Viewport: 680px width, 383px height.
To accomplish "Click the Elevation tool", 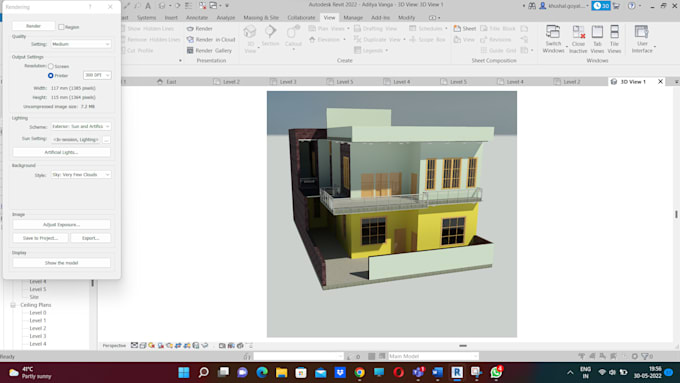I will (327, 39).
